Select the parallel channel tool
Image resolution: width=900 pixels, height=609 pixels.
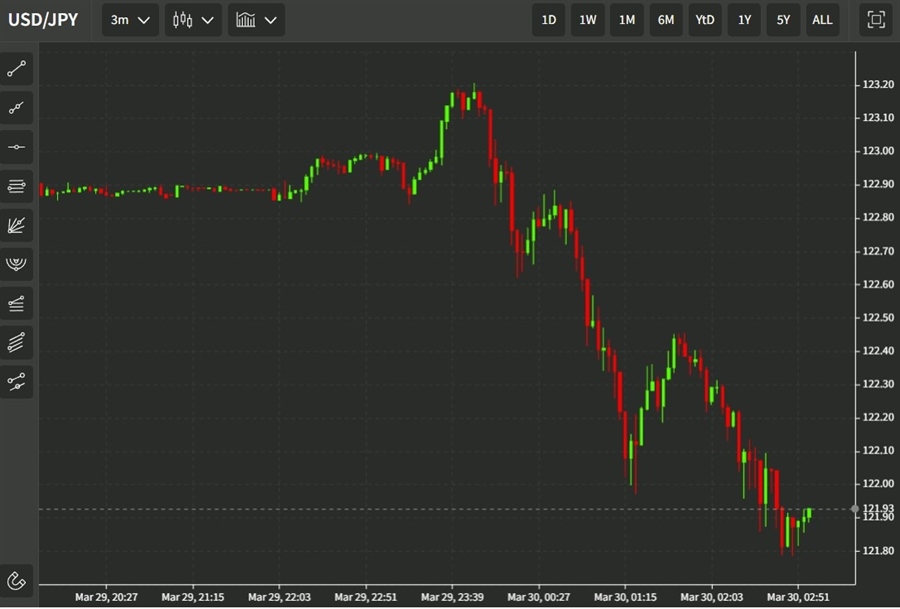(16, 343)
